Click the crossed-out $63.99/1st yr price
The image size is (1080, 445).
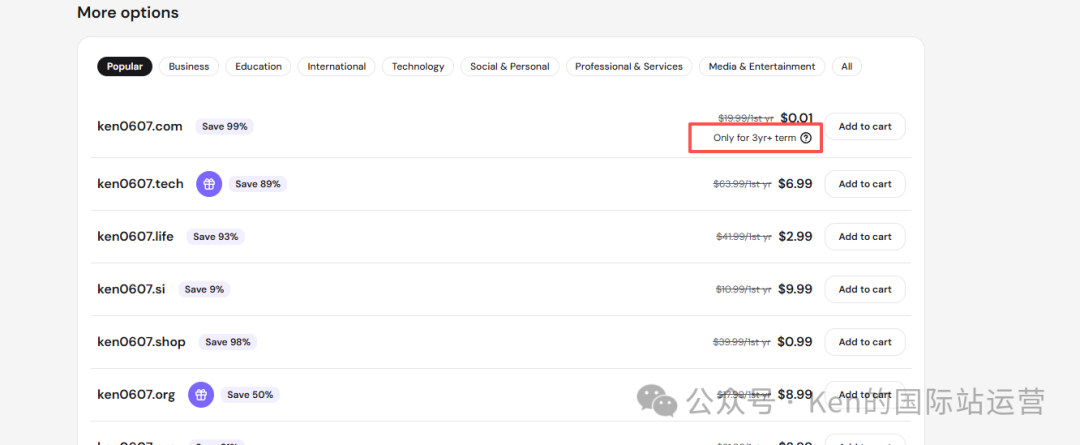tap(742, 185)
